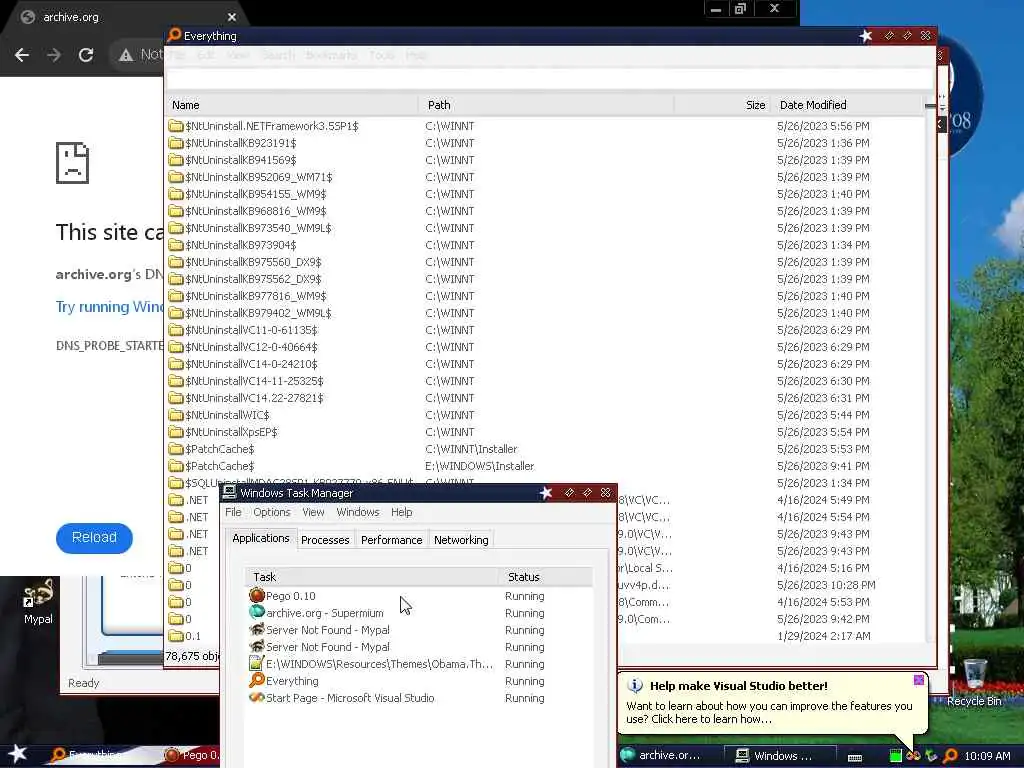Select the $NtUninstallKB973540_WM9L$ entry
This screenshot has width=1024, height=768.
[x=258, y=228]
